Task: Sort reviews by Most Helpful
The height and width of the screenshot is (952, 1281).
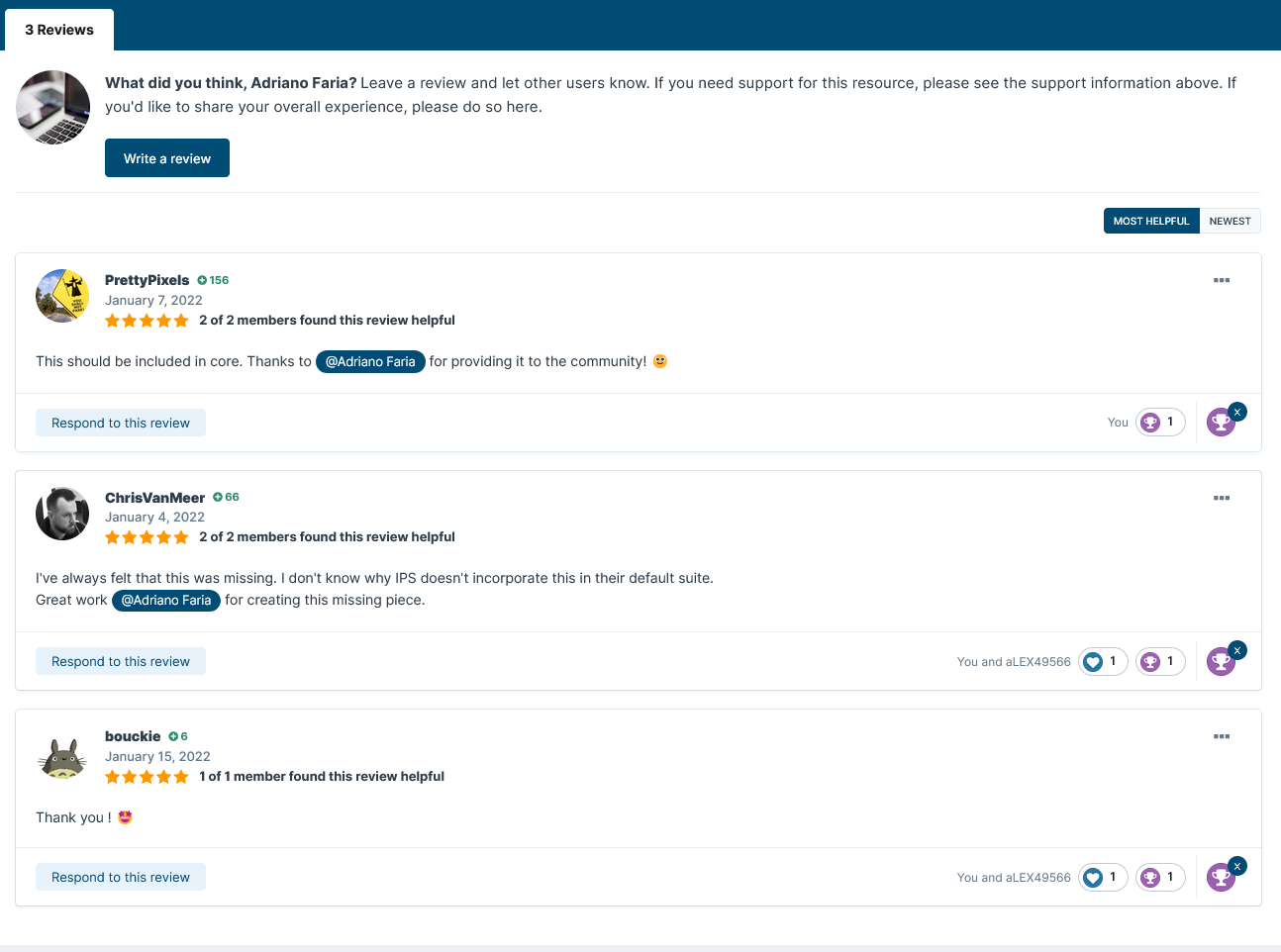Action: tap(1150, 221)
